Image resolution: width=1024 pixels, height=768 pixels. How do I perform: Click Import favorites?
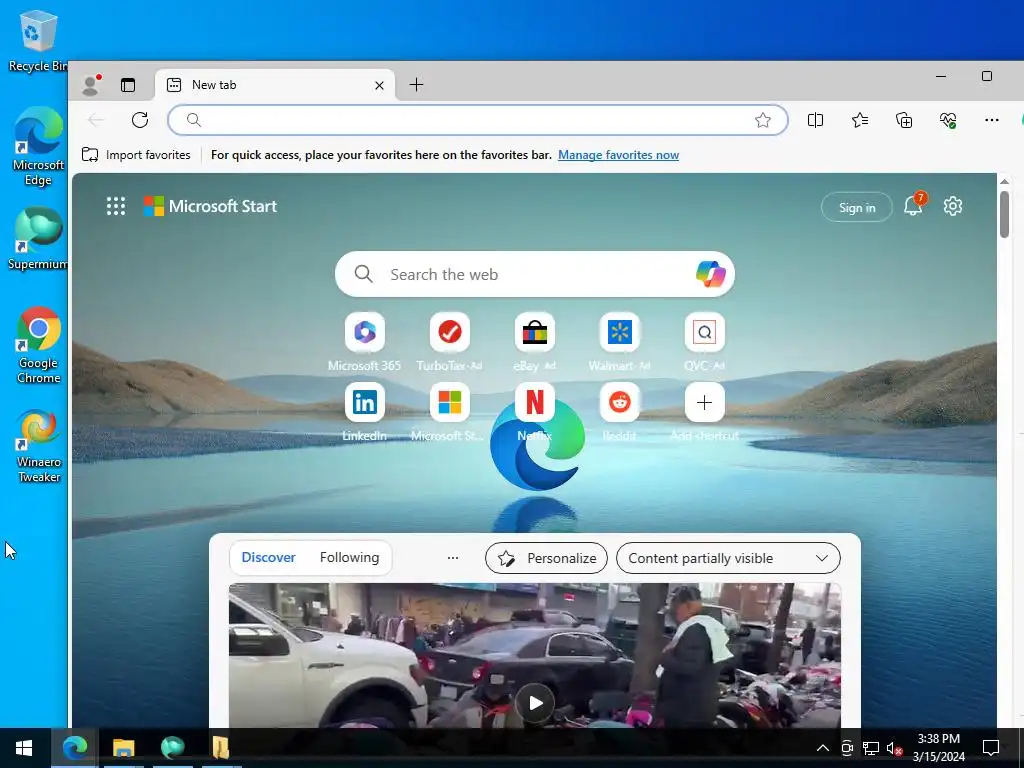pyautogui.click(x=136, y=155)
